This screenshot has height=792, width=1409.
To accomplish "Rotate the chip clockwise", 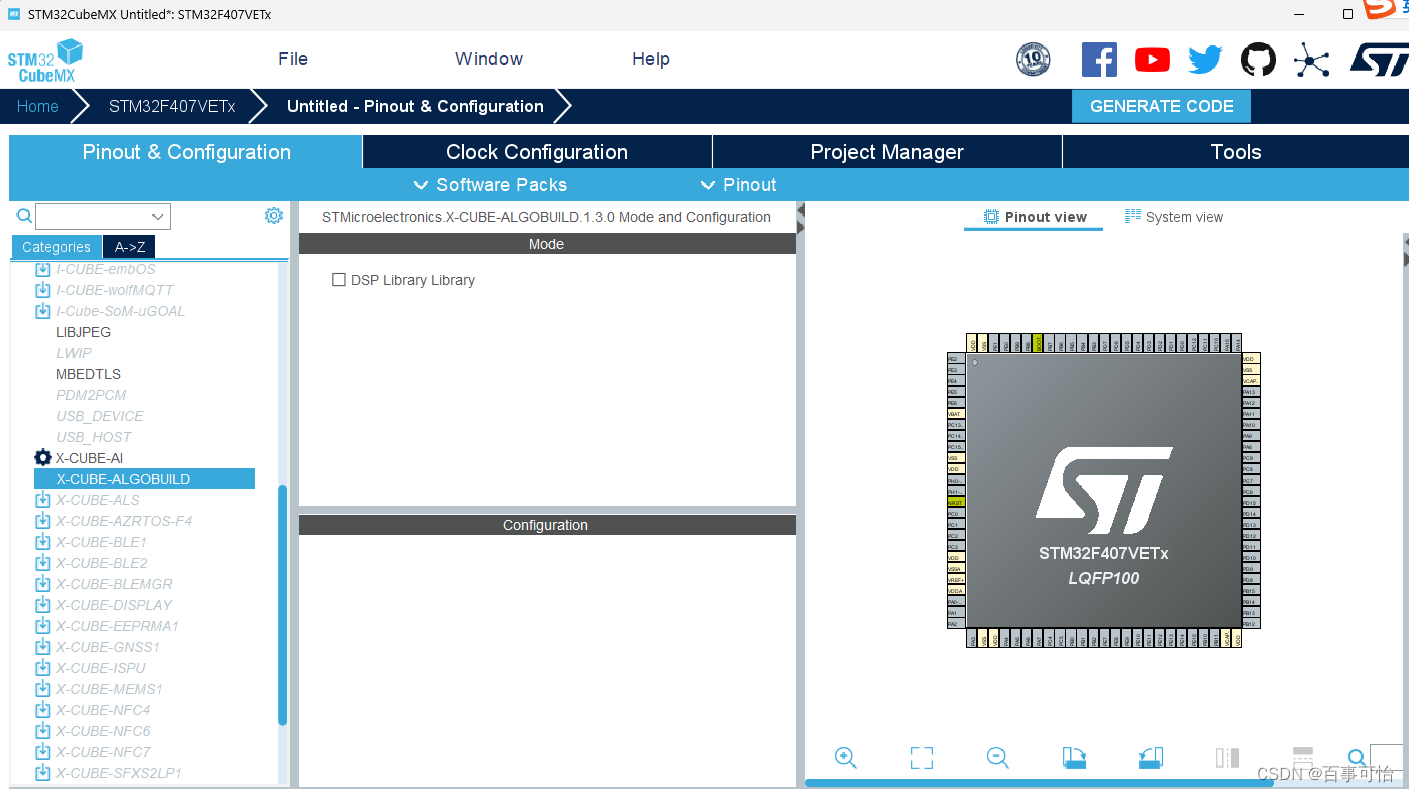I will [1074, 758].
